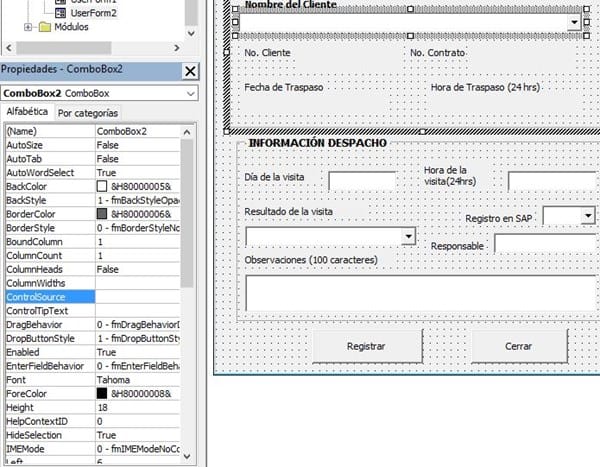Select the Resultado de la visita label

288,211
